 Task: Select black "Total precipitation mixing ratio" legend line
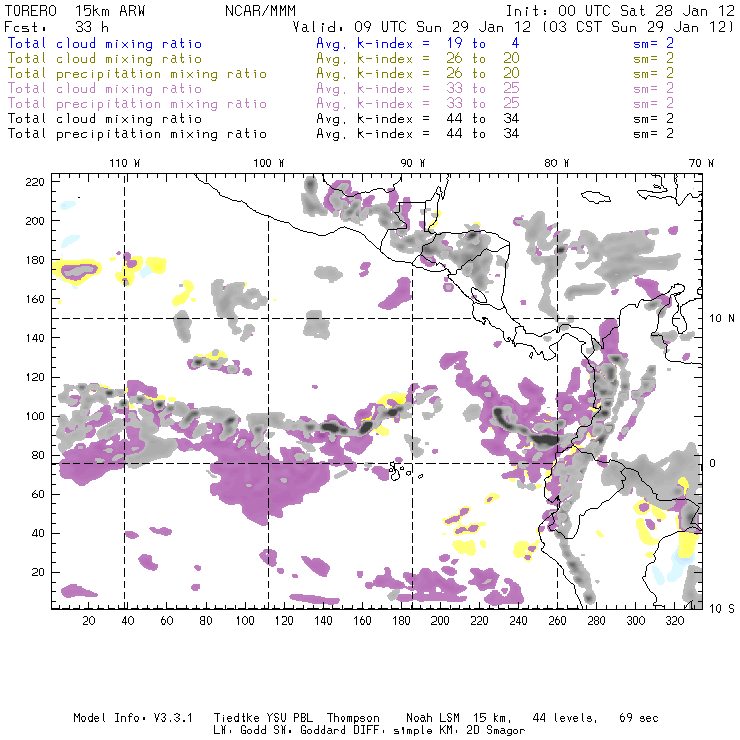[137, 134]
